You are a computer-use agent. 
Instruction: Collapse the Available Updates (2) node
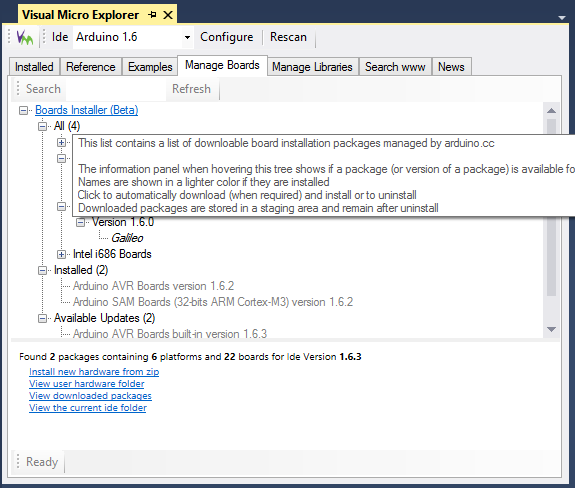[43, 318]
